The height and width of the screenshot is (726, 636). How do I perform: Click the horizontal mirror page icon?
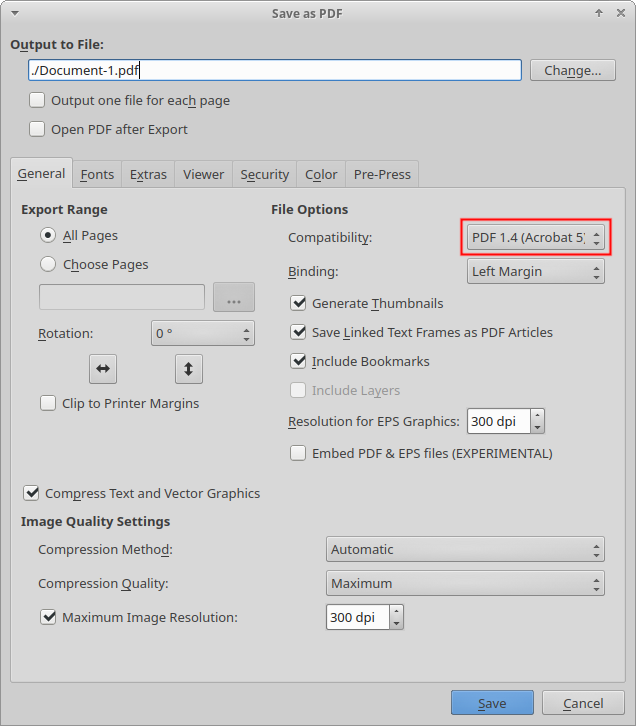point(103,368)
